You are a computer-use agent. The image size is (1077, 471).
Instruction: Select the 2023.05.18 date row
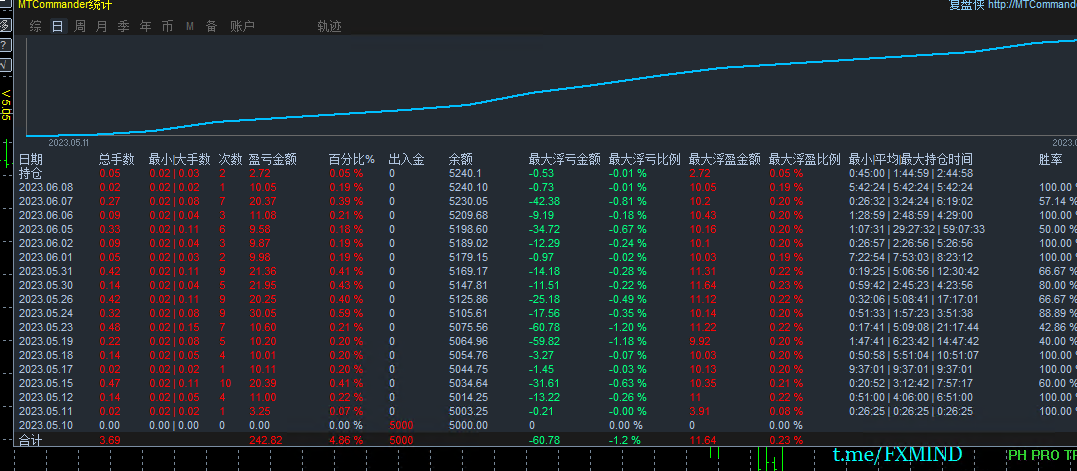tap(45, 355)
